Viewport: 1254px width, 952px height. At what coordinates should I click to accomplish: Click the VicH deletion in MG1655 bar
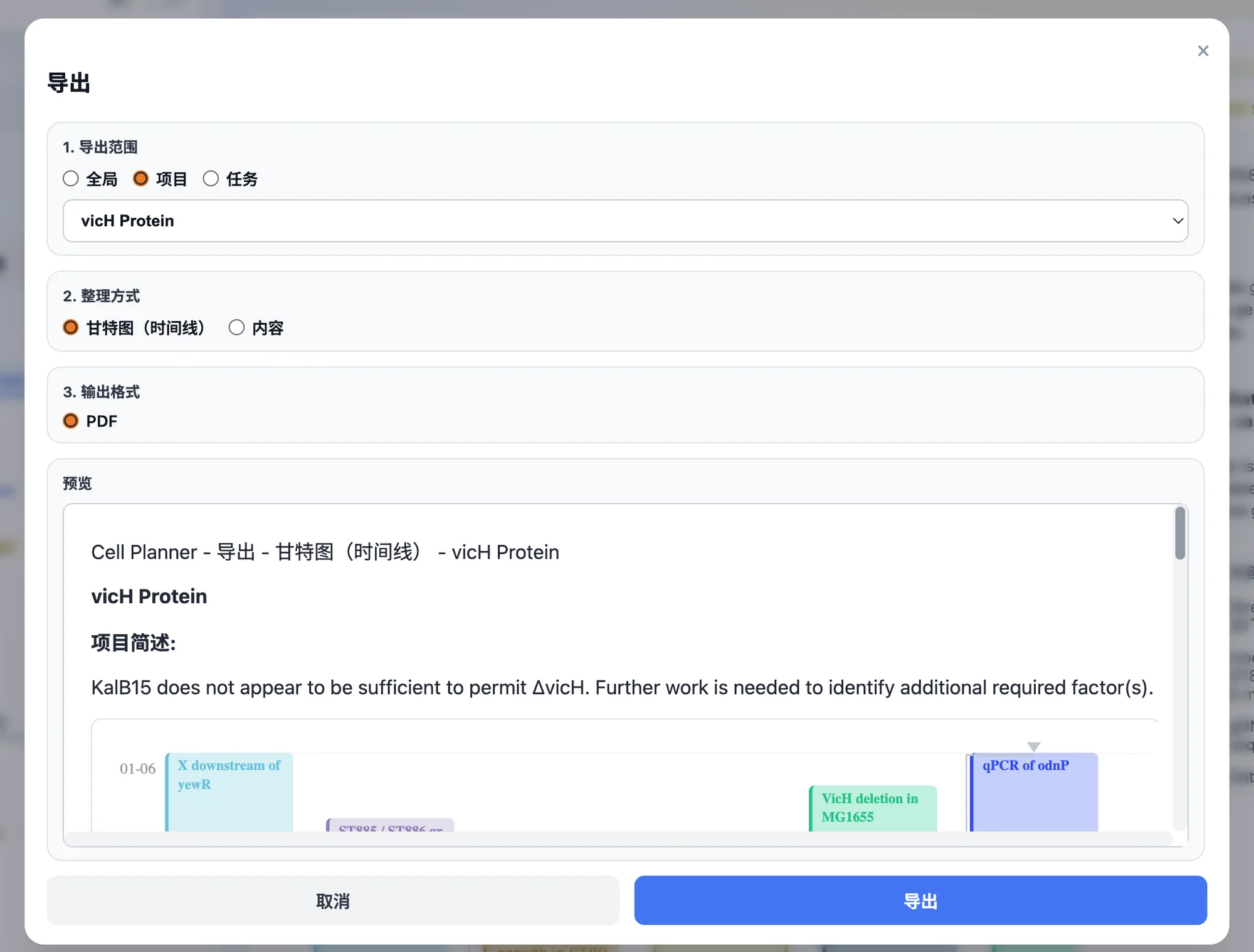pos(873,808)
